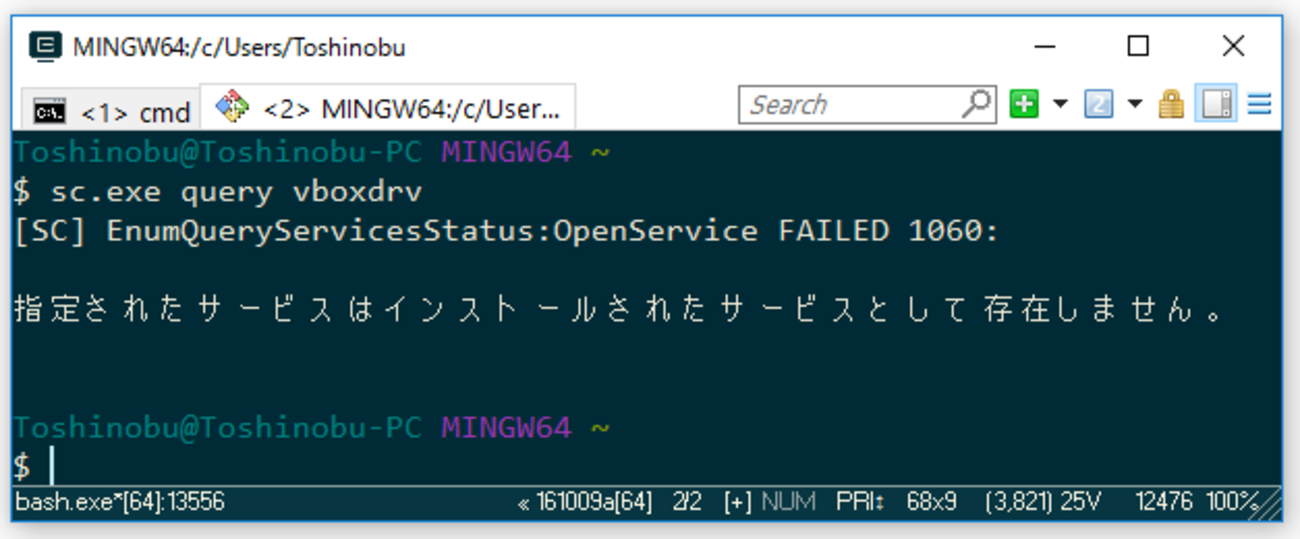Open the hamburger system menu icon
This screenshot has width=1300, height=539.
click(x=1259, y=104)
